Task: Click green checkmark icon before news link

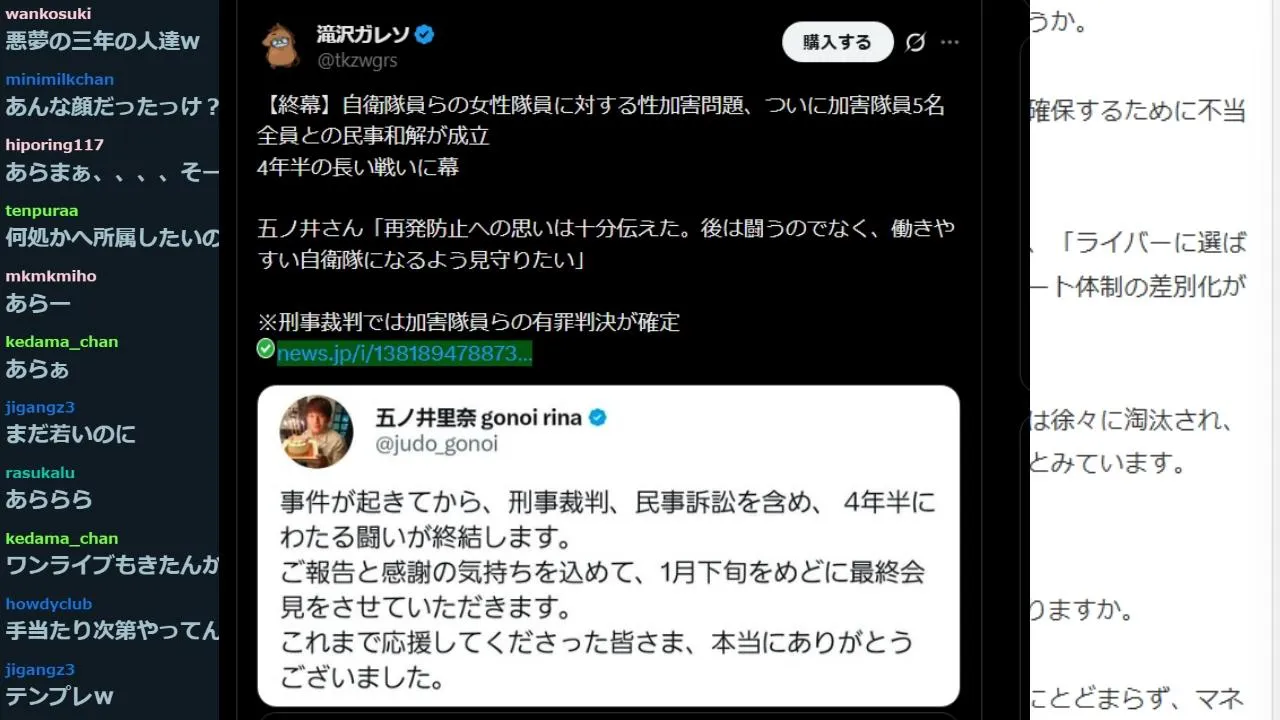Action: coord(265,348)
